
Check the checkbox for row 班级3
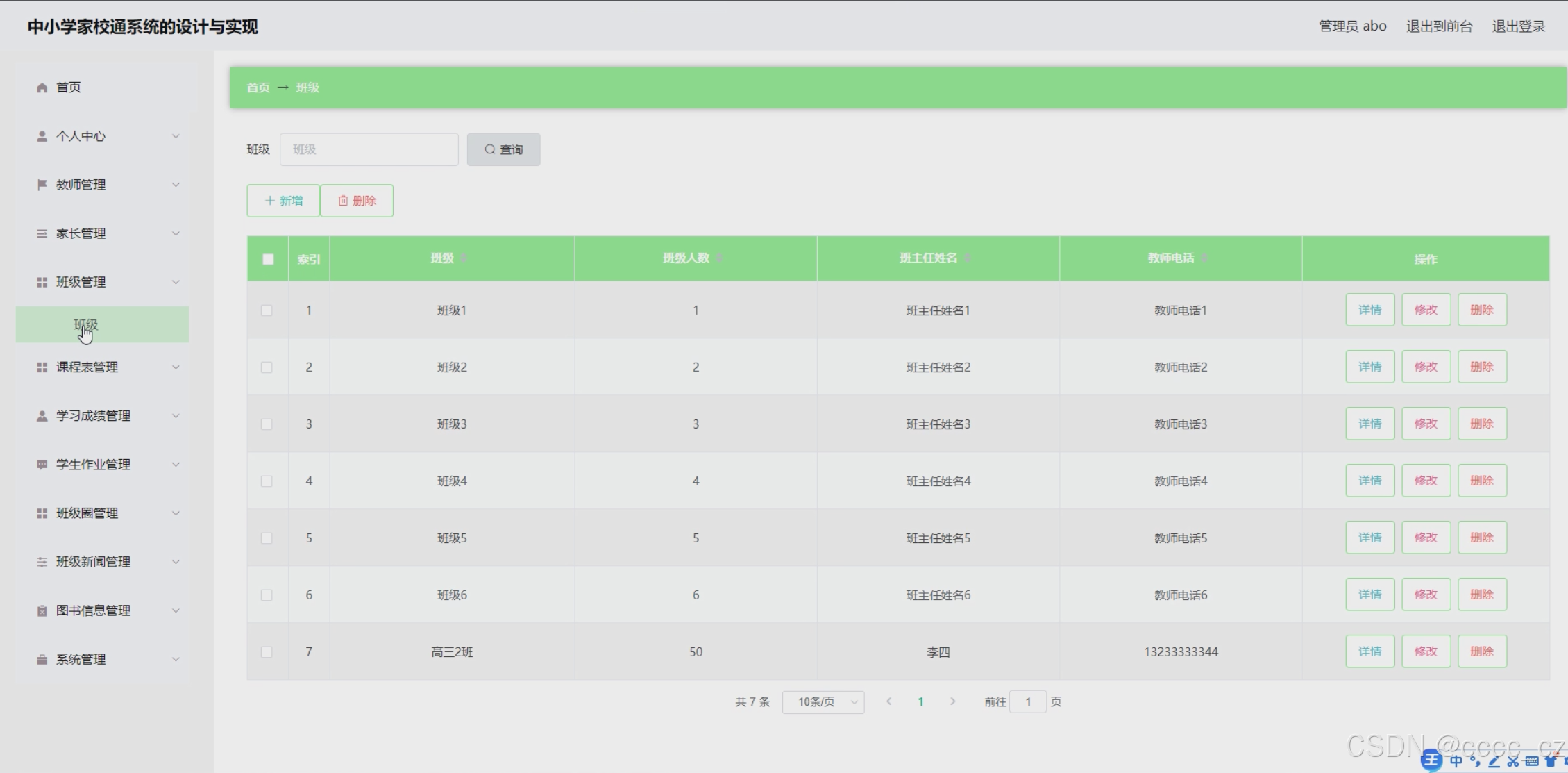tap(267, 424)
